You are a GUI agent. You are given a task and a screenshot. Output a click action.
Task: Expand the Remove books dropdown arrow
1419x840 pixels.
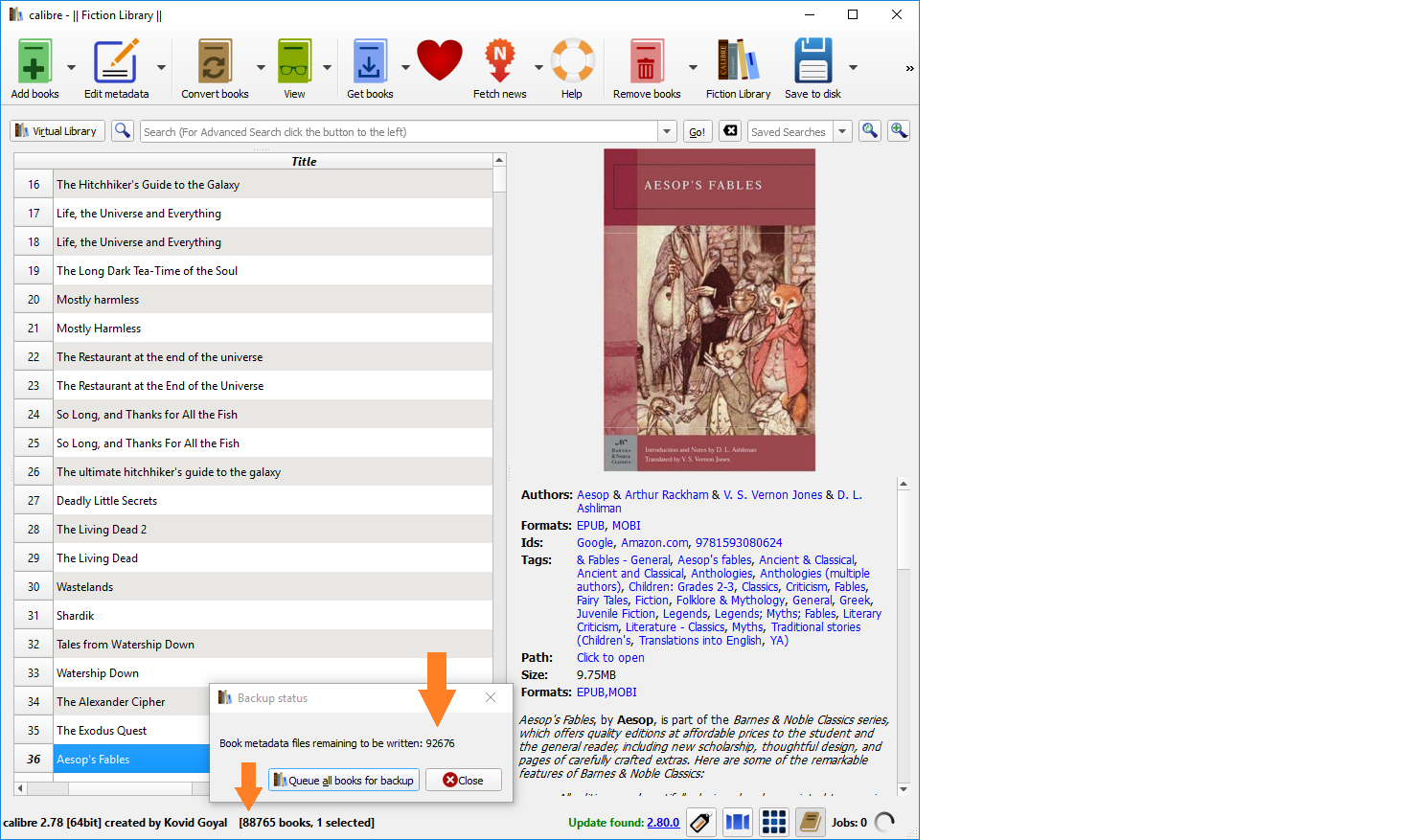[x=693, y=68]
